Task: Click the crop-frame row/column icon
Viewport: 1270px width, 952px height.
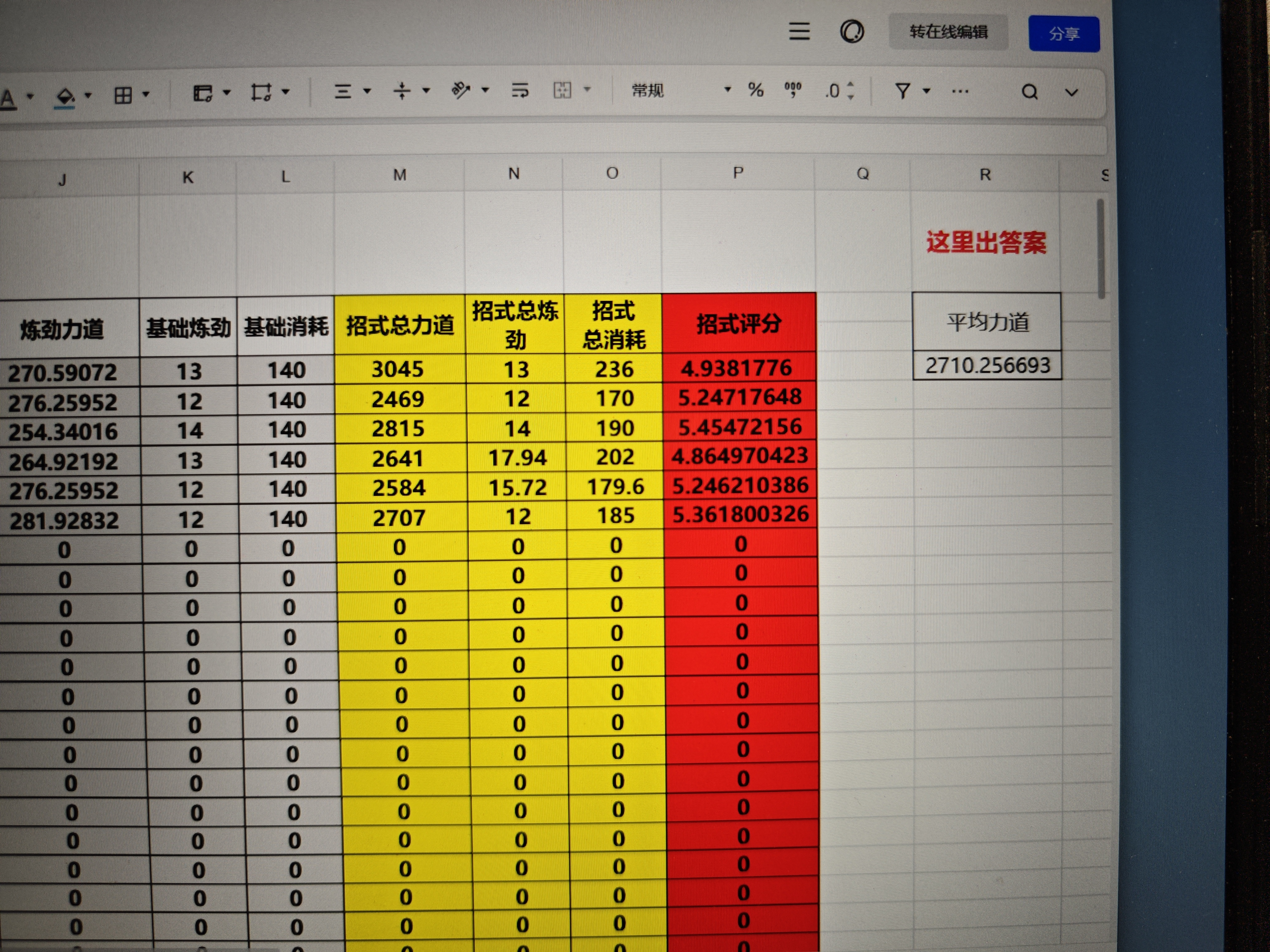Action: pos(261,92)
